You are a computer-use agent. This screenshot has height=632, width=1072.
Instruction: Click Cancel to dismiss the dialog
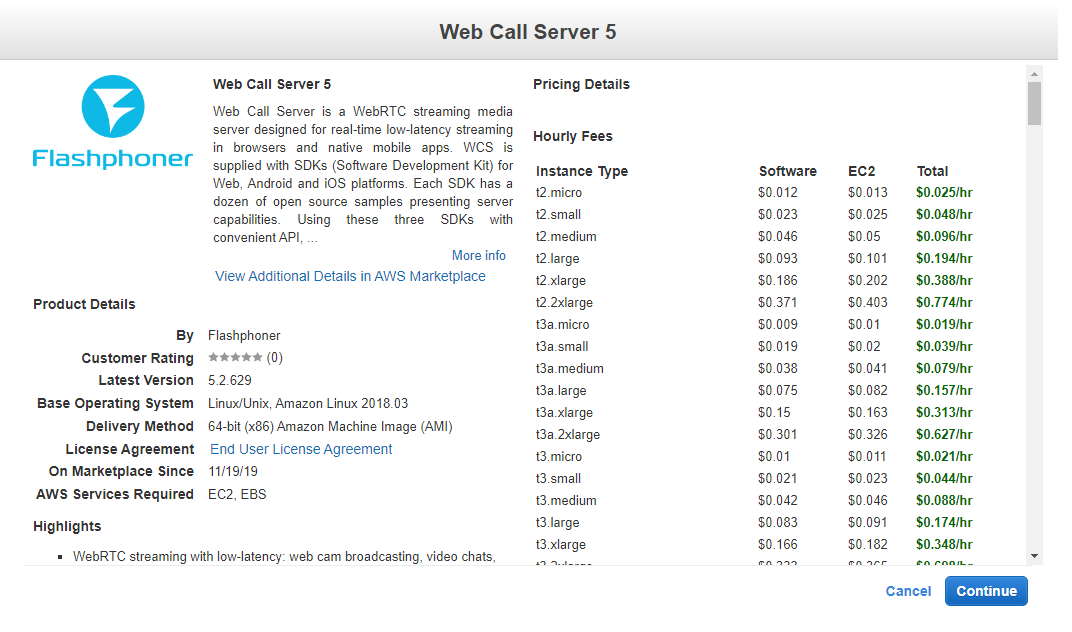(x=908, y=591)
